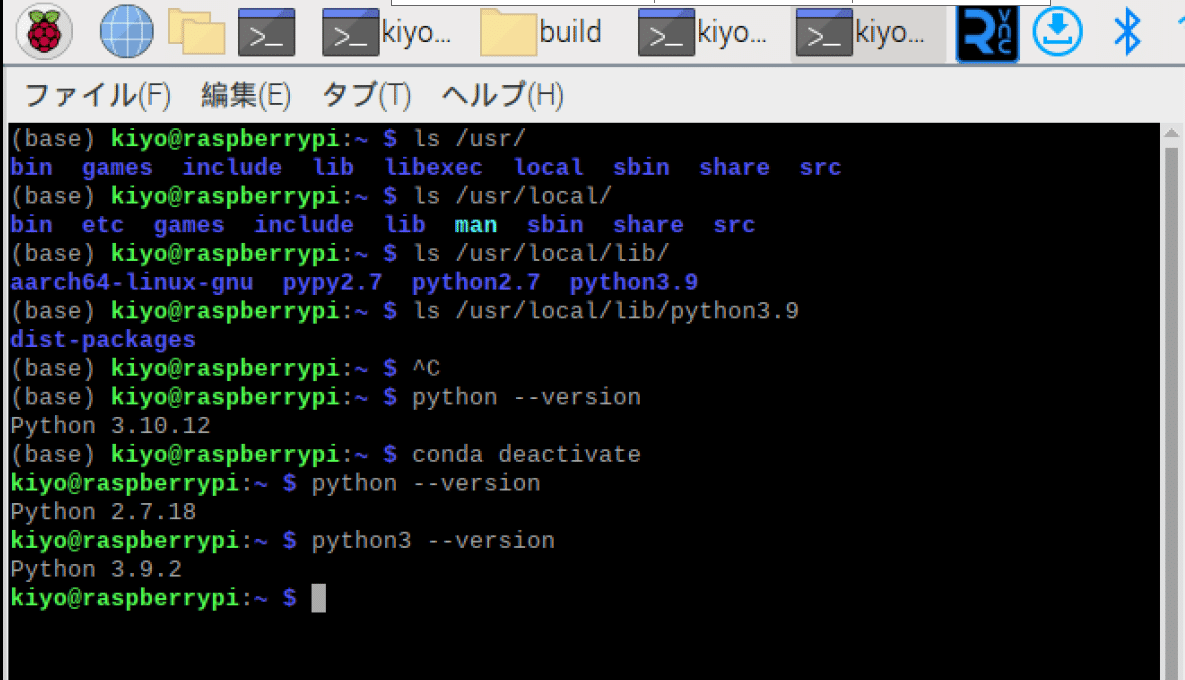The image size is (1185, 680).
Task: Click the 'Python 3.9.2' output line
Action: point(96,569)
